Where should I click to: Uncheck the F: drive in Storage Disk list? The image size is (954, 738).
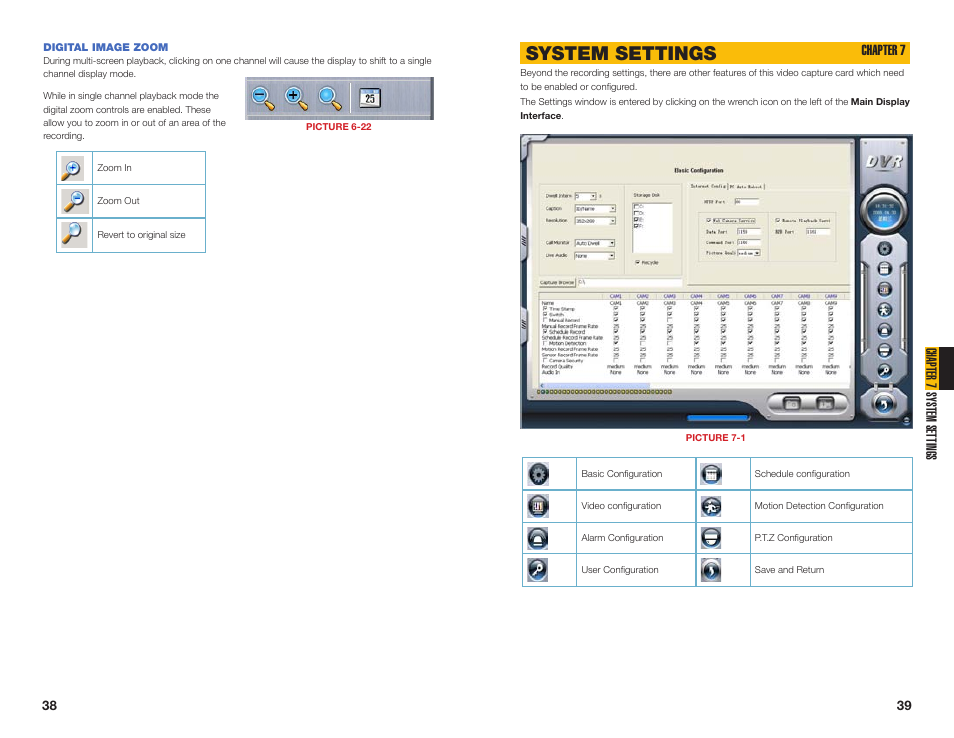point(636,226)
